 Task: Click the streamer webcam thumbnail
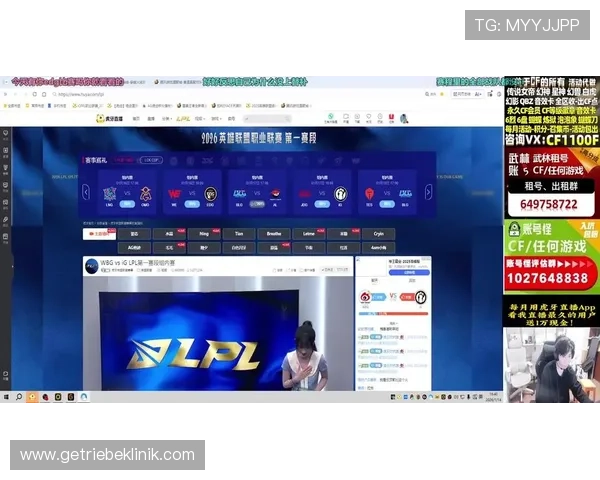tap(551, 365)
